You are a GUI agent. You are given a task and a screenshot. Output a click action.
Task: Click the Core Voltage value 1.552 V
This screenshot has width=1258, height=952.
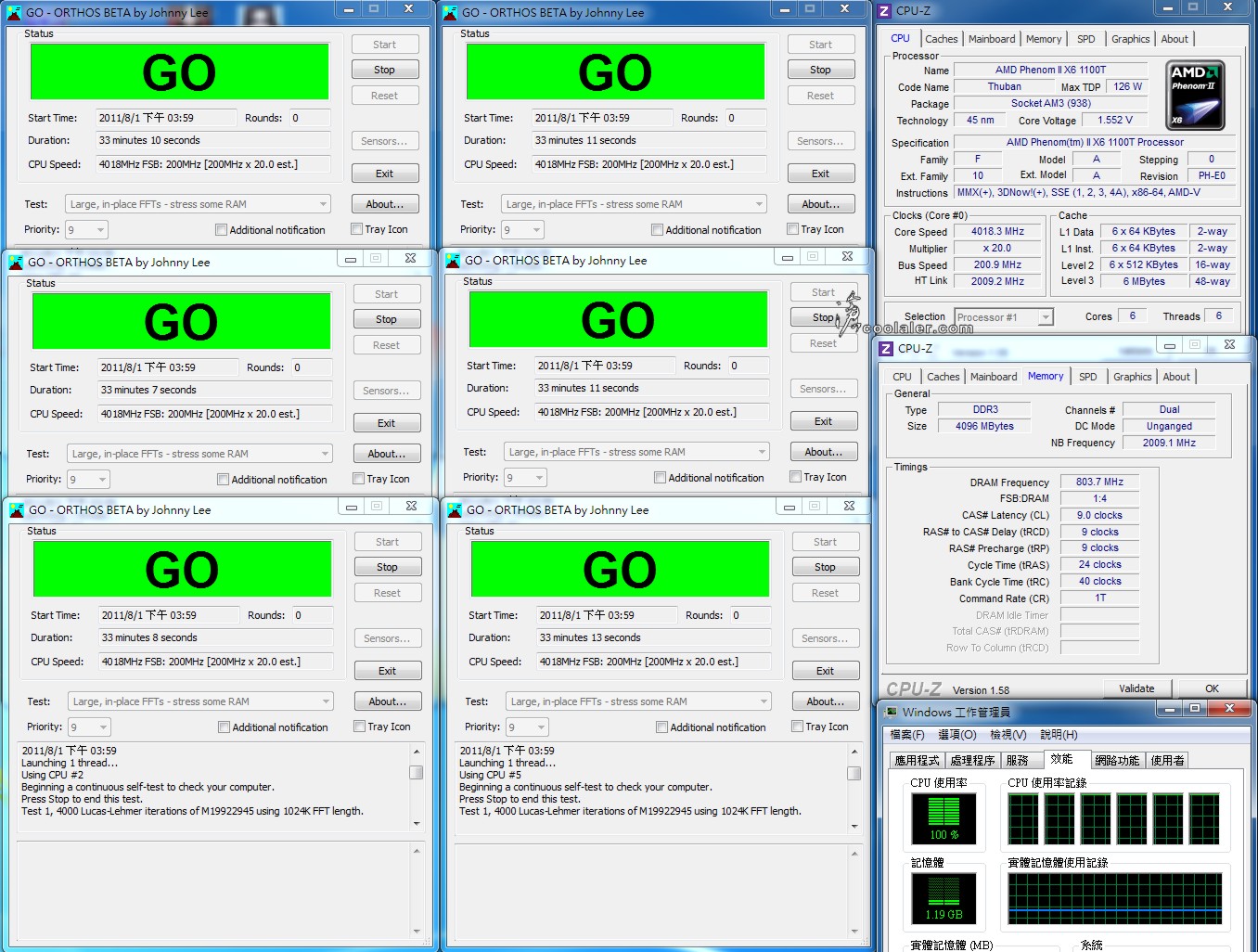pyautogui.click(x=1114, y=121)
